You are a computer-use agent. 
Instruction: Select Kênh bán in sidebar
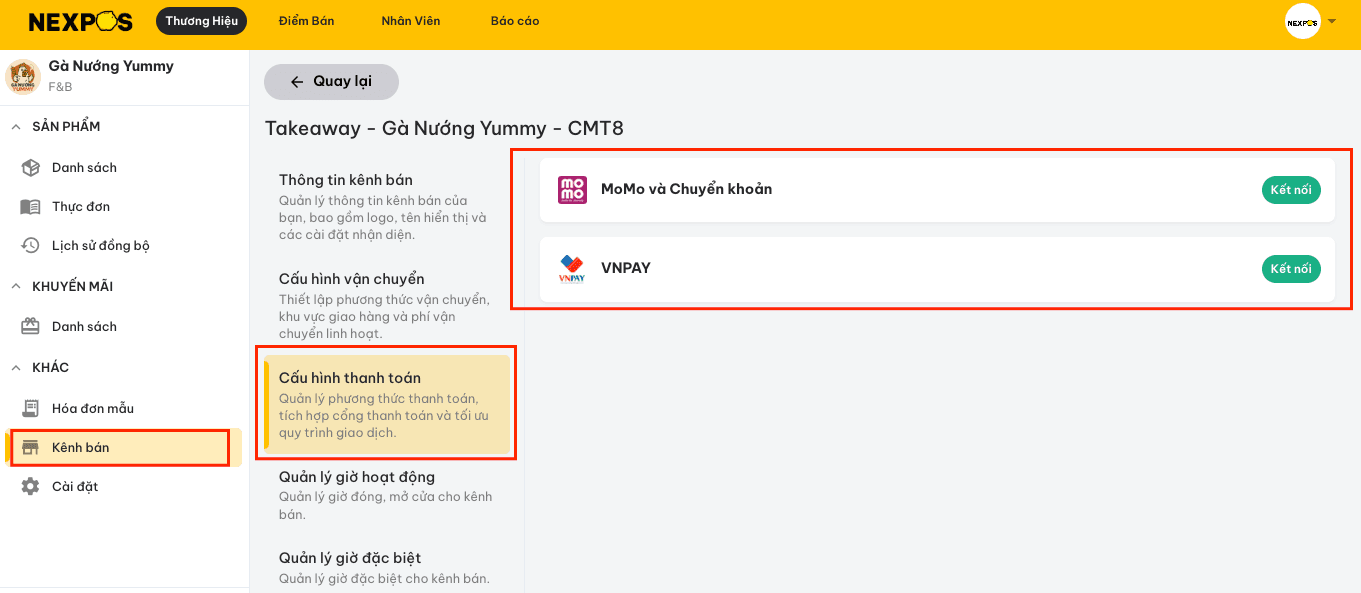pos(125,447)
